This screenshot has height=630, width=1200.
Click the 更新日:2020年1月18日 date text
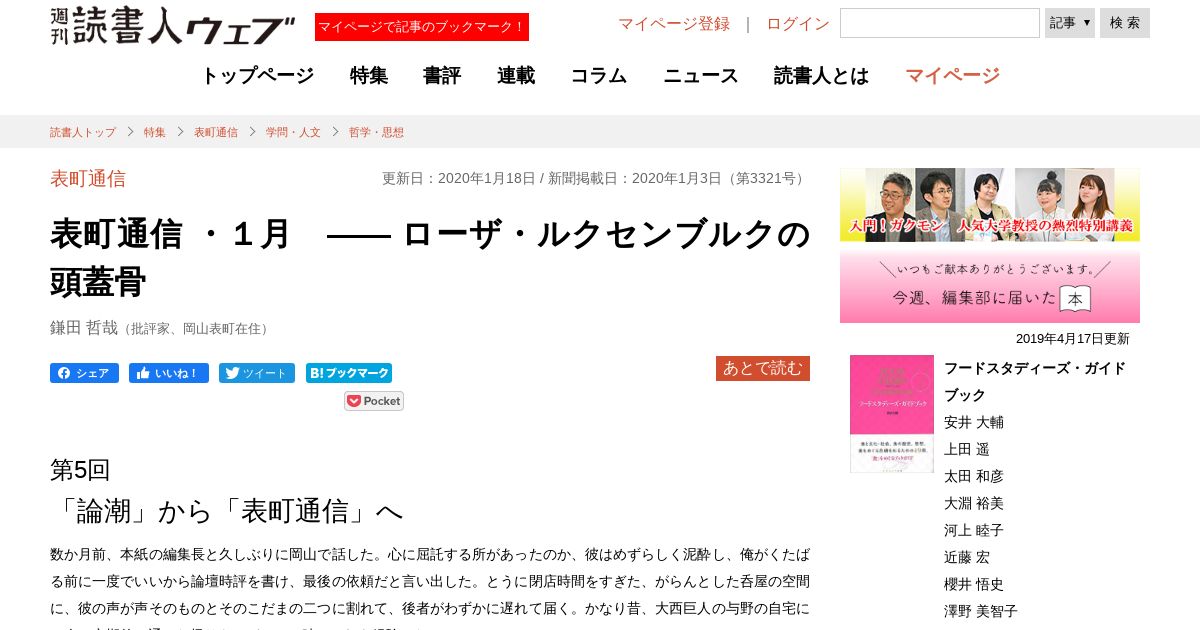(x=459, y=178)
